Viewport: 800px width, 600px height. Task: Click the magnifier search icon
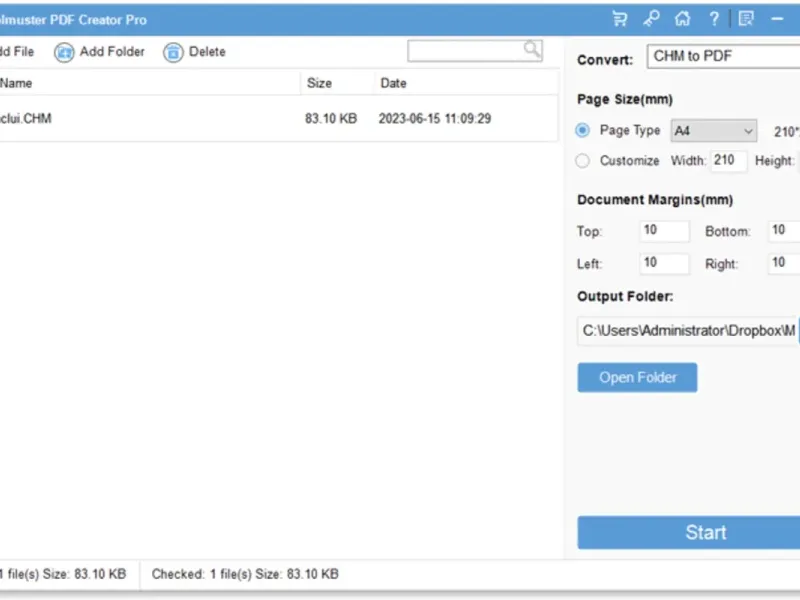point(532,49)
